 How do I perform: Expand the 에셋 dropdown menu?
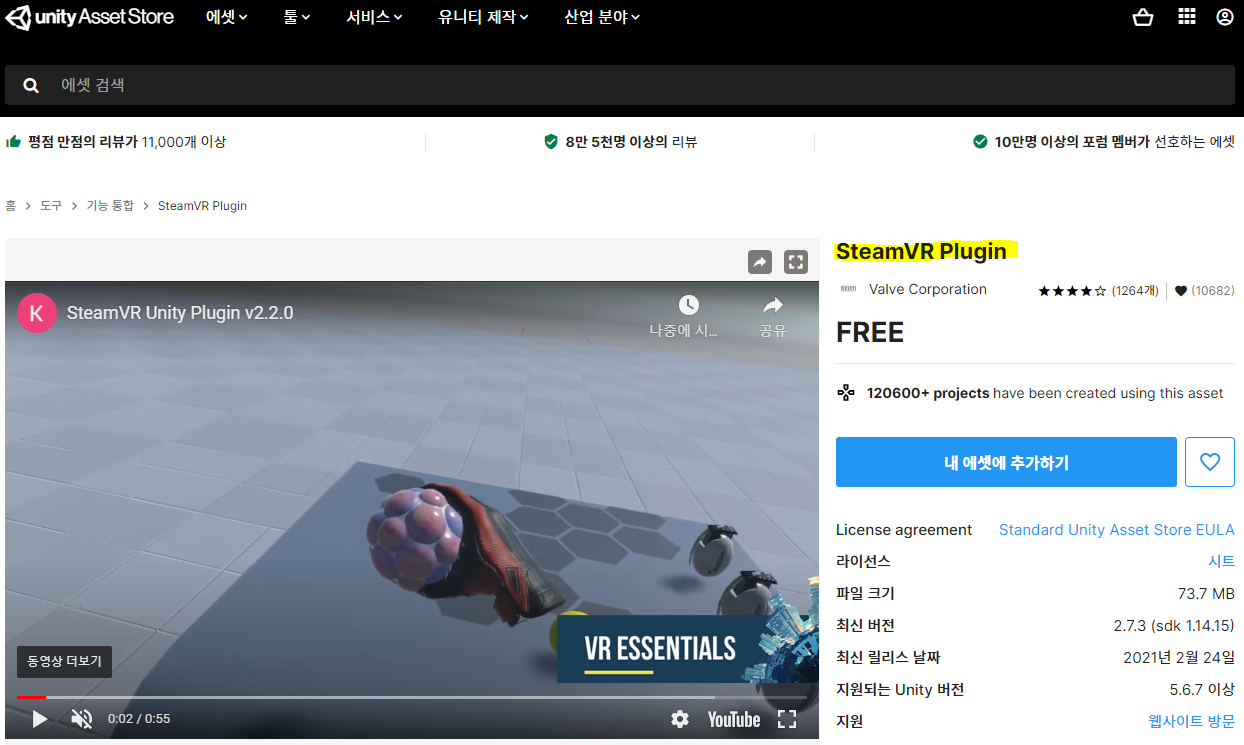pyautogui.click(x=226, y=17)
